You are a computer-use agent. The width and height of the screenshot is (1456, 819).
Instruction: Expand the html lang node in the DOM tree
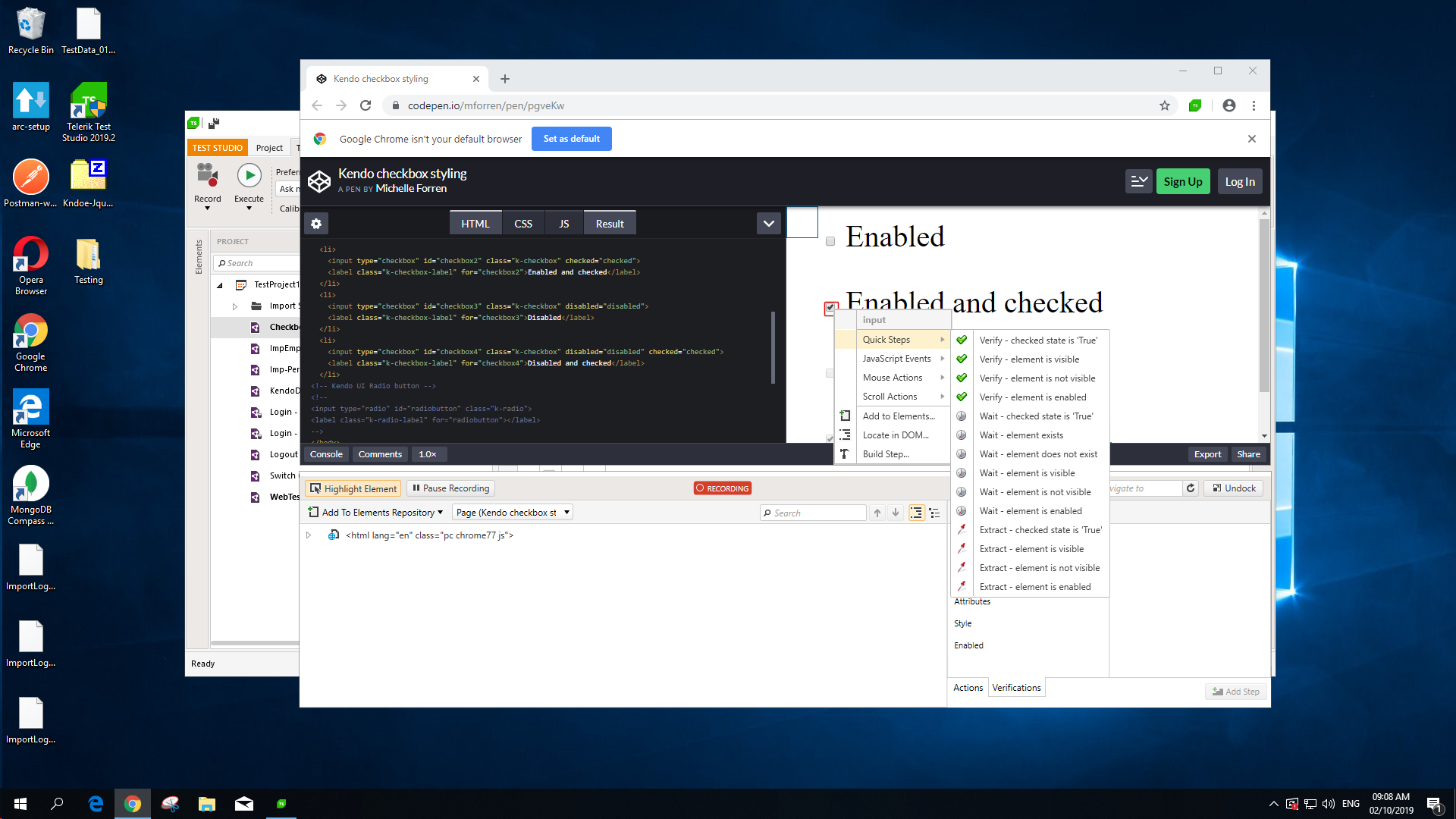point(309,535)
